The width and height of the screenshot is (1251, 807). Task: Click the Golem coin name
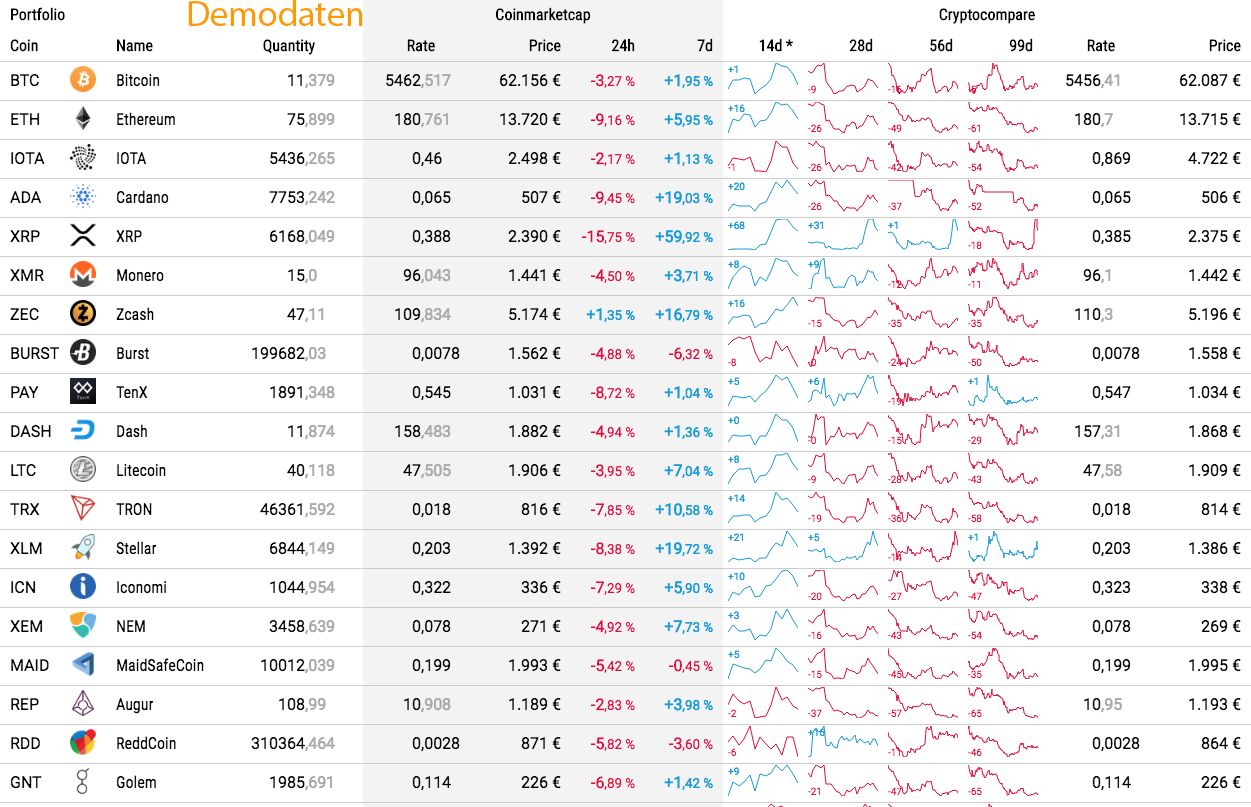coord(136,782)
